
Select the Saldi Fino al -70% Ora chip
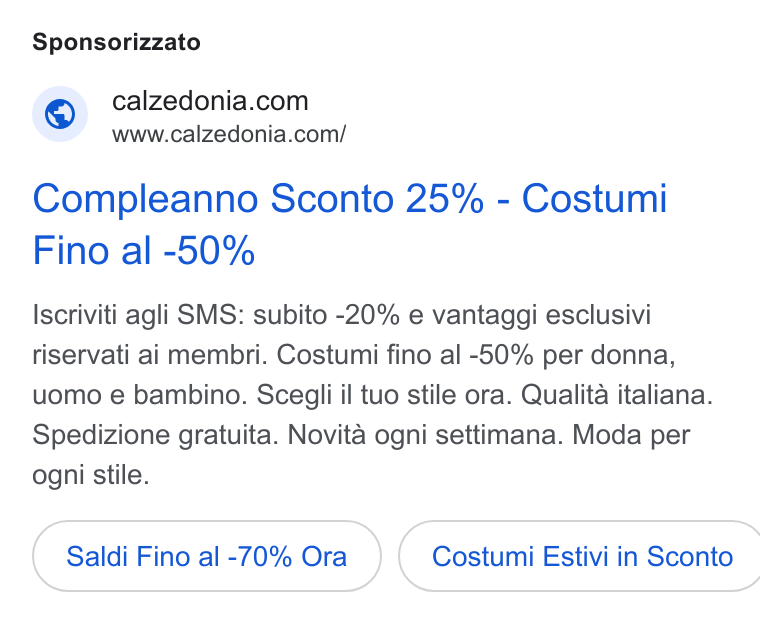pyautogui.click(x=207, y=556)
